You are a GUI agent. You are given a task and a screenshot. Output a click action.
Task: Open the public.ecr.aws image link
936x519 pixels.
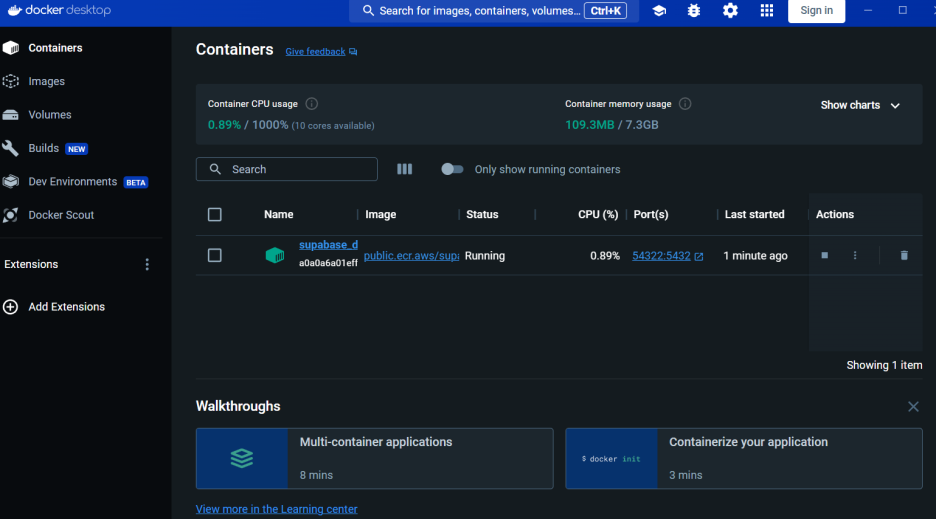tap(411, 256)
